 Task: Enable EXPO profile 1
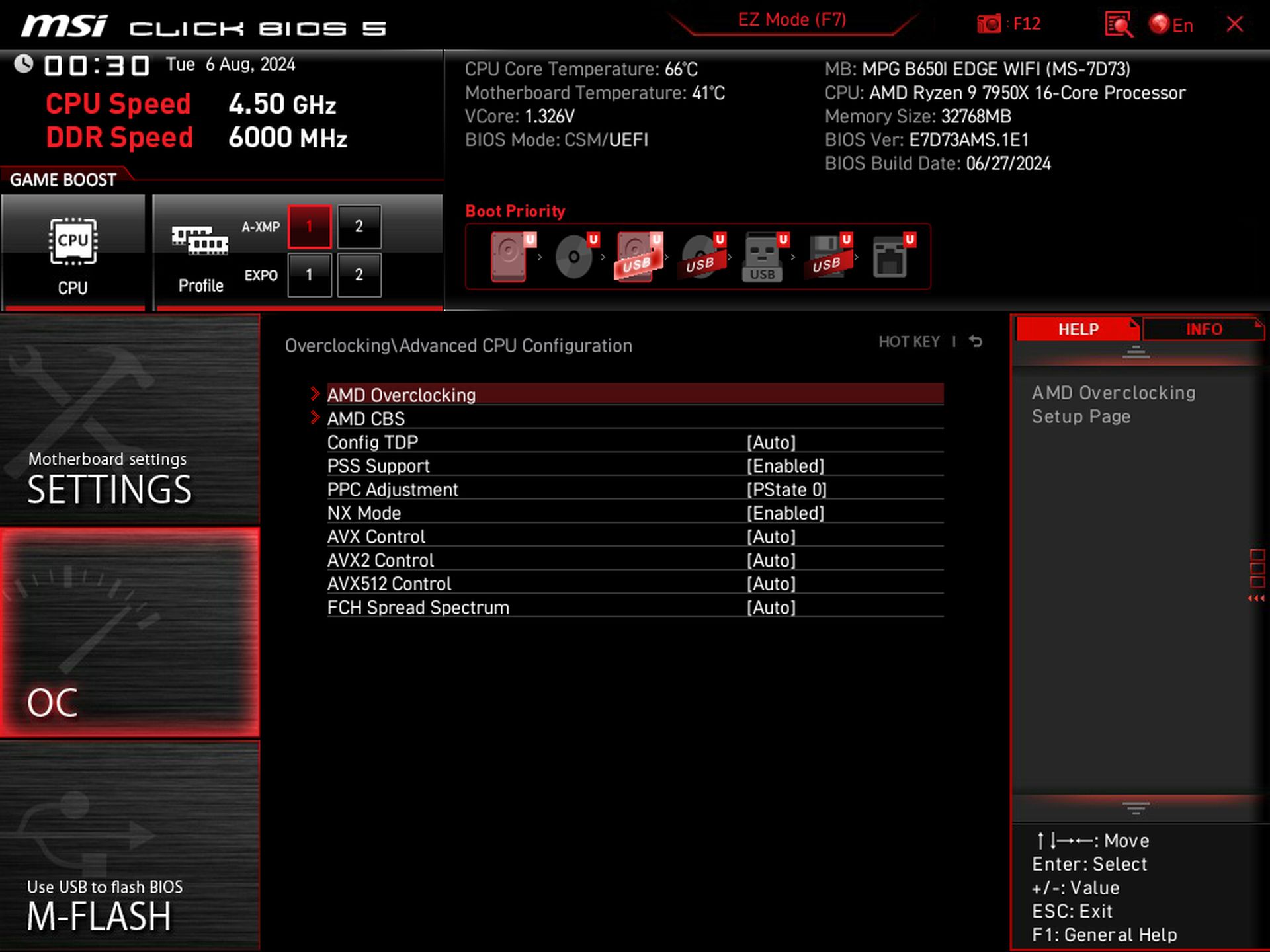point(309,275)
